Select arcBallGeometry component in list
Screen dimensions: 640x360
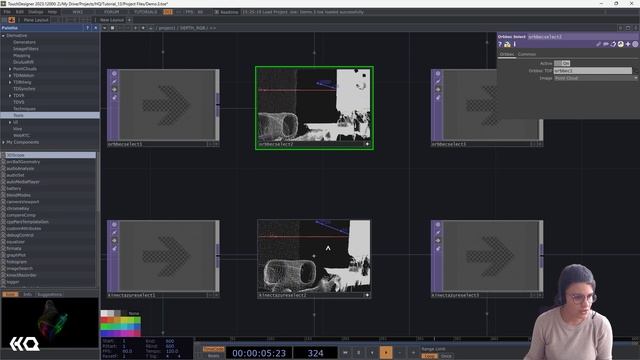point(23,162)
